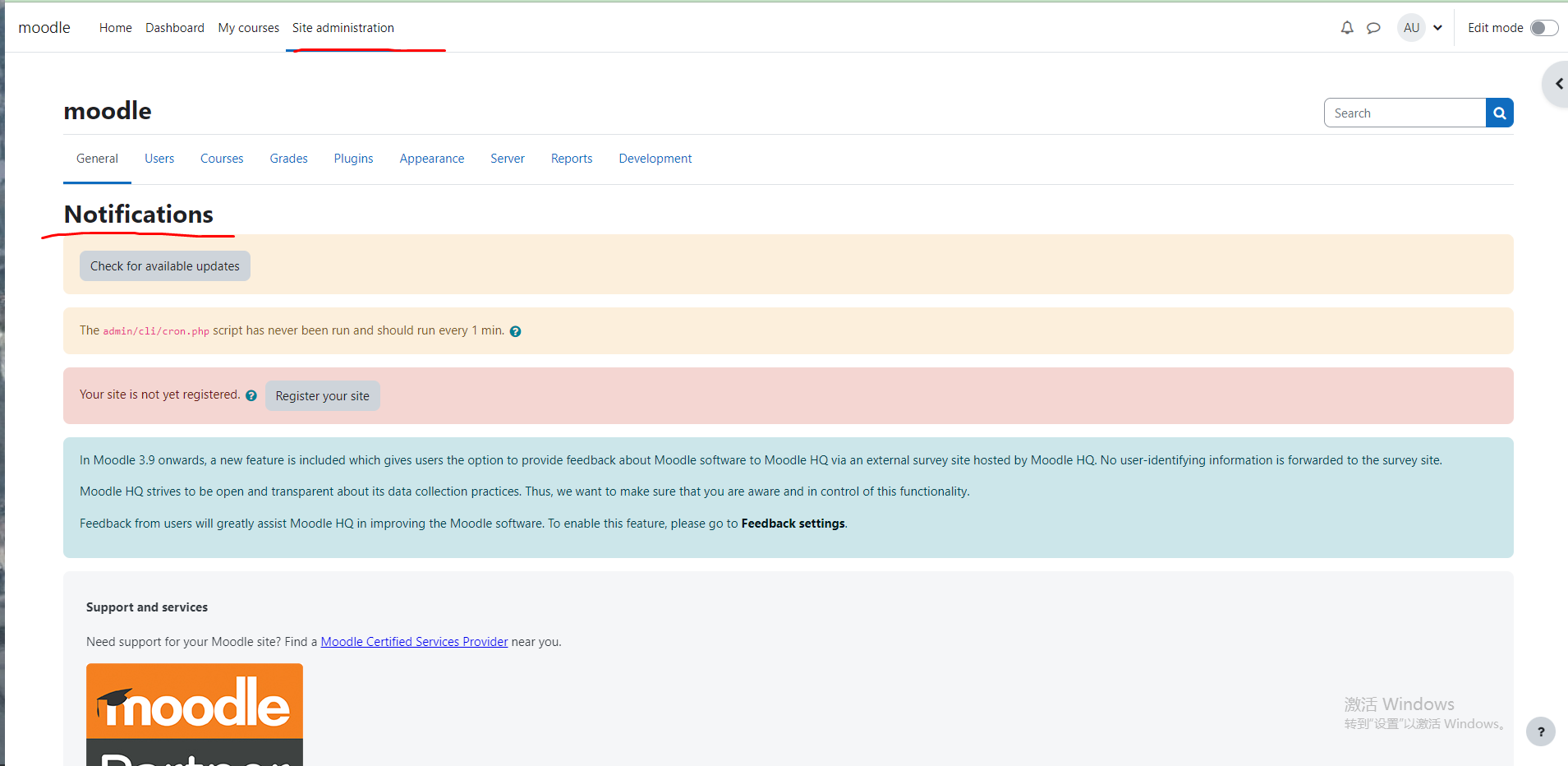Open the messaging speech bubble icon
Image resolution: width=1568 pixels, height=766 pixels.
point(1374,27)
